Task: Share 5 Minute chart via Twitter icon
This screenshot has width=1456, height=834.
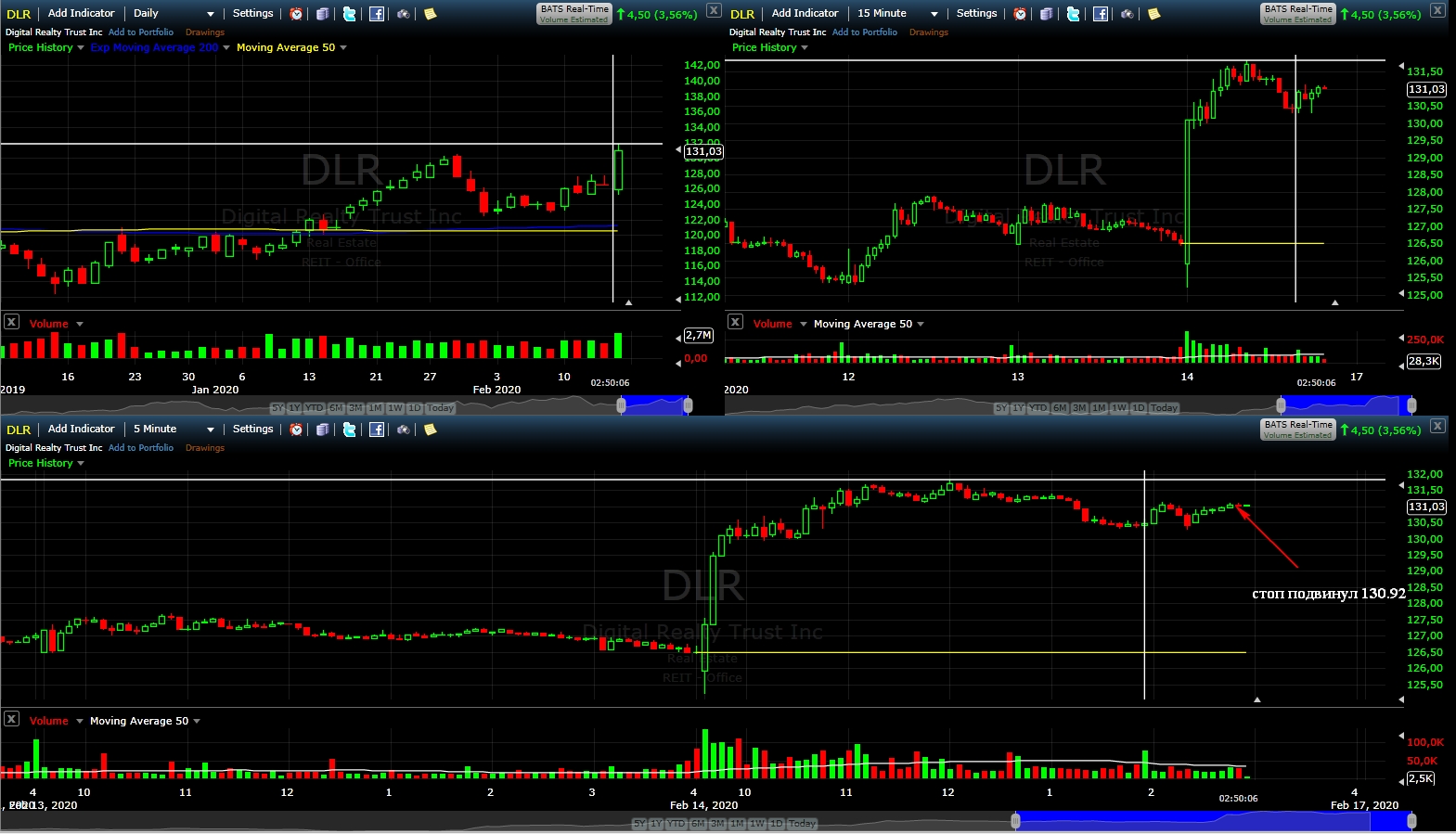Action: [x=349, y=430]
